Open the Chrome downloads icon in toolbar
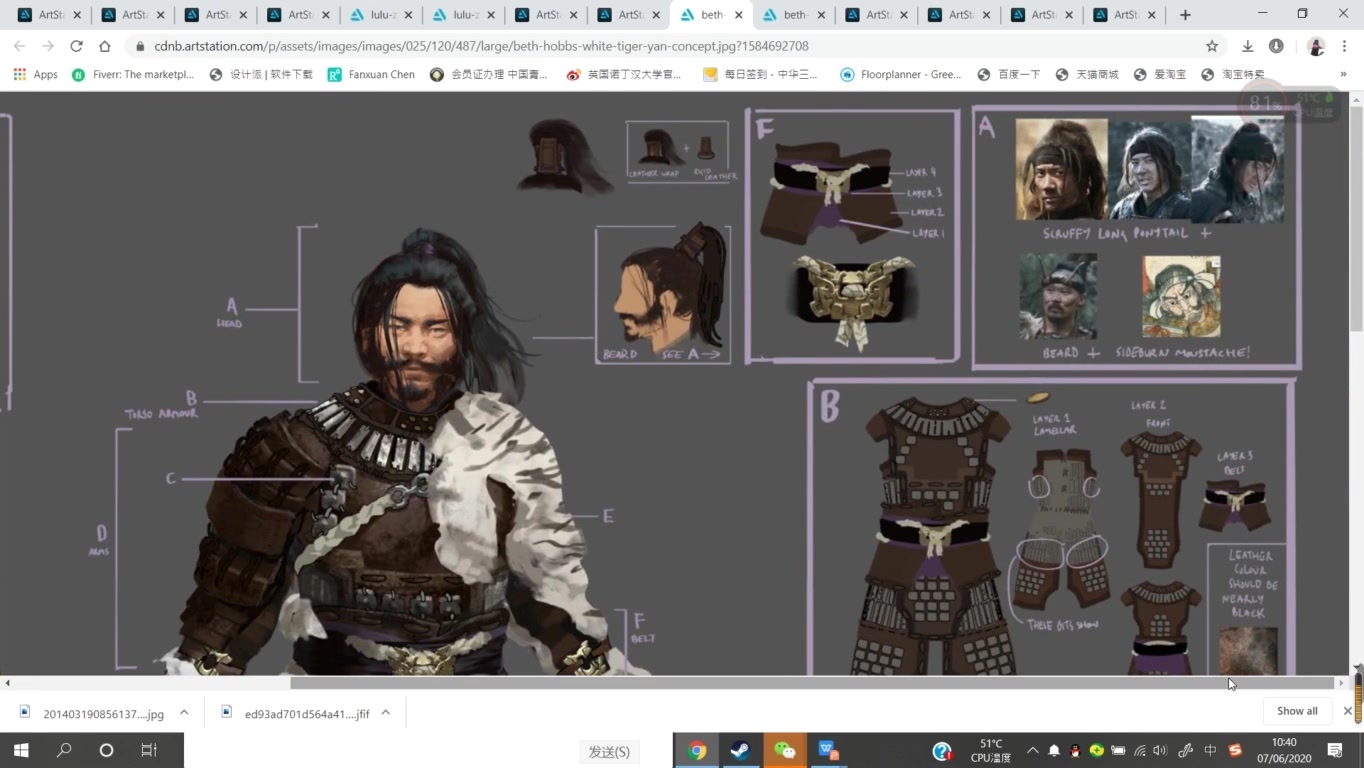Screen dimensions: 1364x768 click(x=1247, y=46)
